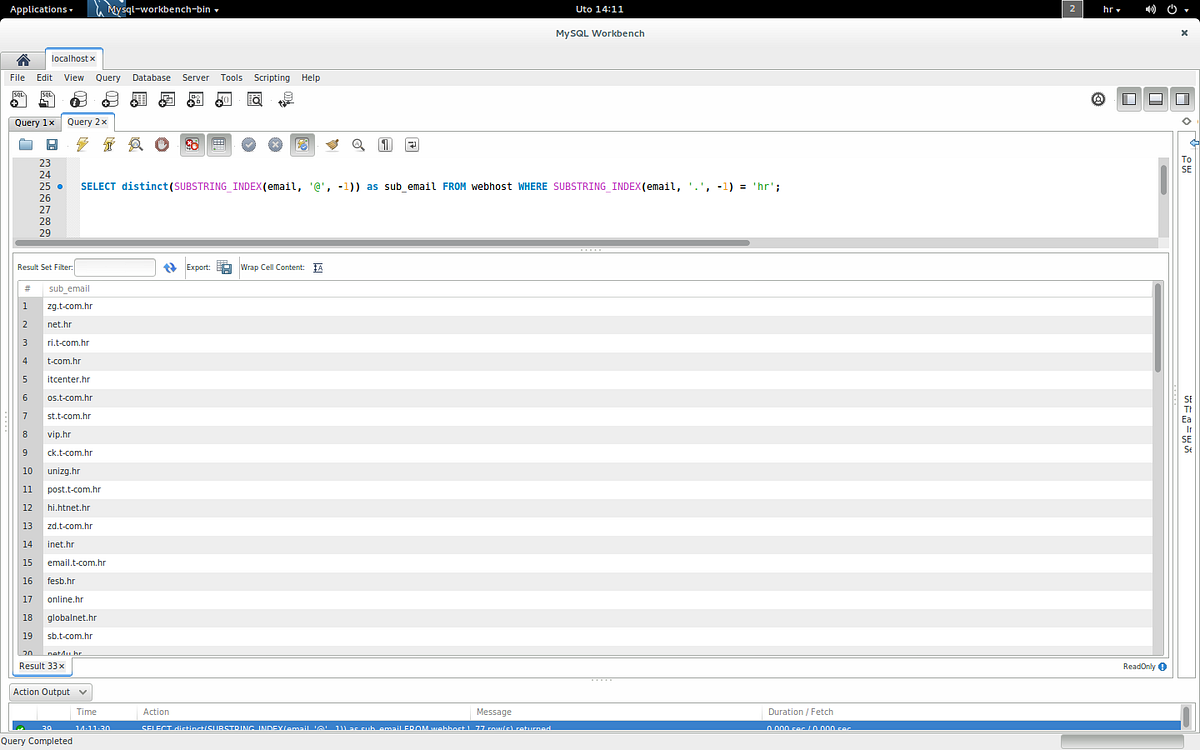
Task: Select the globalnet.hr result row
Action: pos(584,618)
